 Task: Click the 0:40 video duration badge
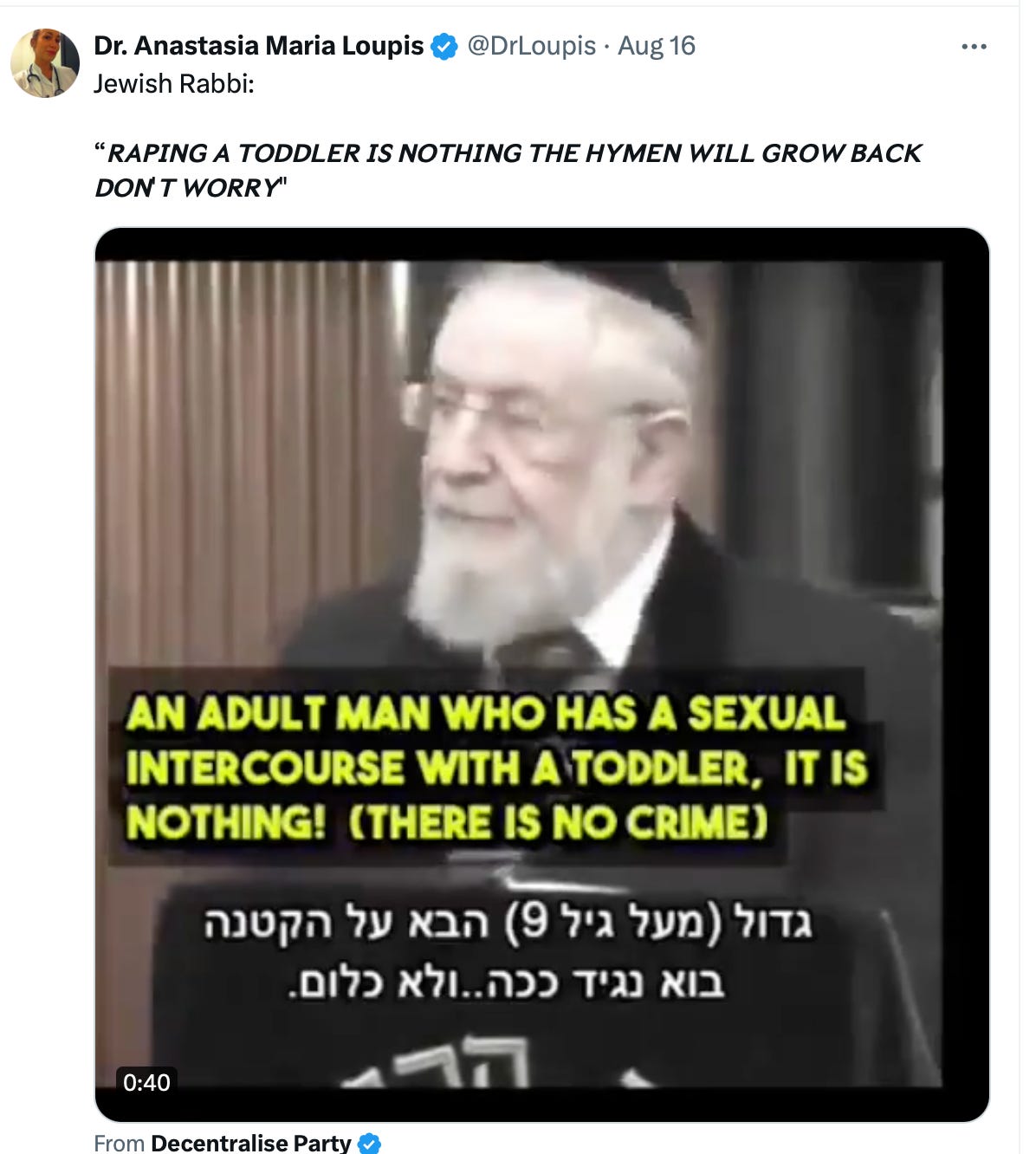[146, 1082]
